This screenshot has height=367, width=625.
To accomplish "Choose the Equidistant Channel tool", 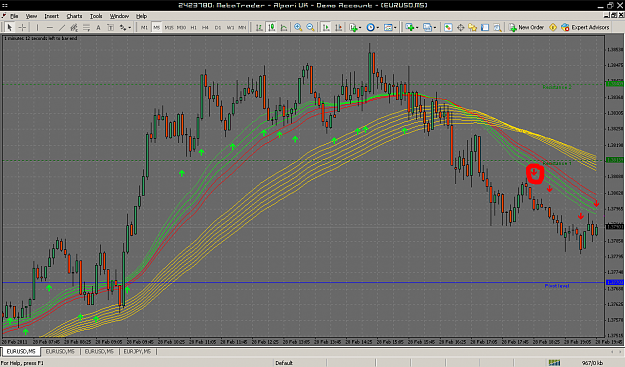I will pos(74,27).
